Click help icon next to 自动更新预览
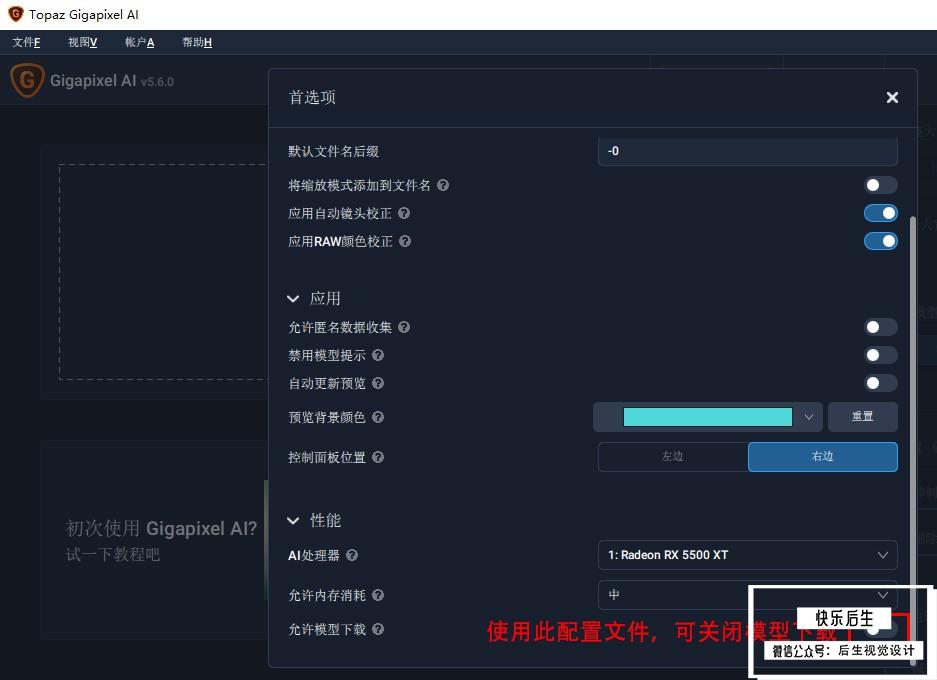This screenshot has width=937, height=680. click(x=378, y=384)
